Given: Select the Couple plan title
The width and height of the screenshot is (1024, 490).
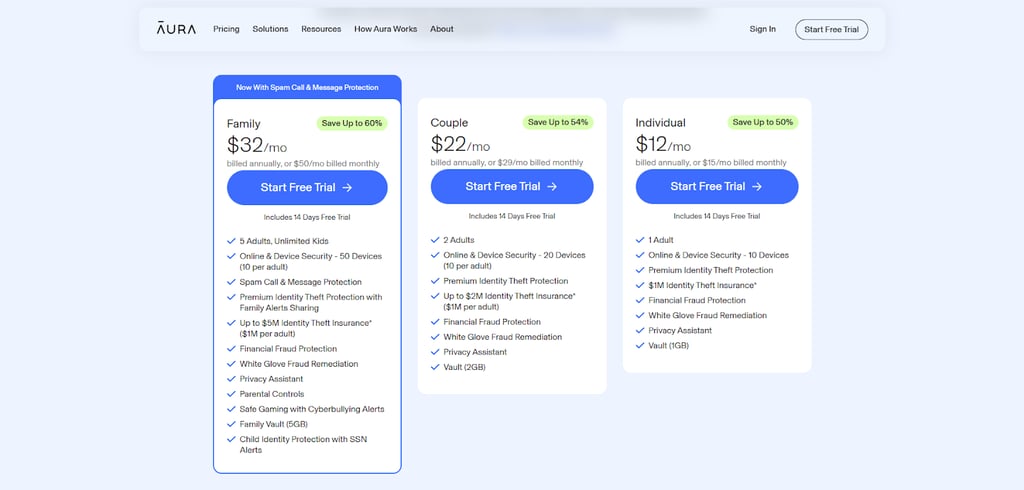Looking at the screenshot, I should [x=449, y=123].
